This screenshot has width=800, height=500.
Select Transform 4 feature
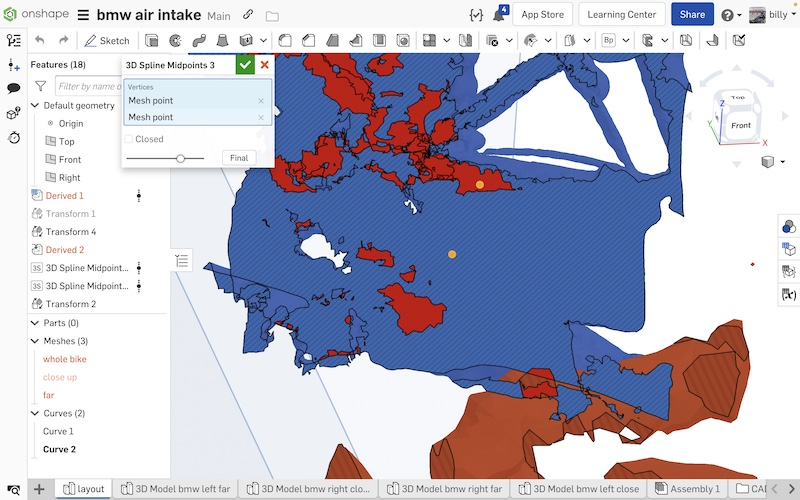click(71, 232)
